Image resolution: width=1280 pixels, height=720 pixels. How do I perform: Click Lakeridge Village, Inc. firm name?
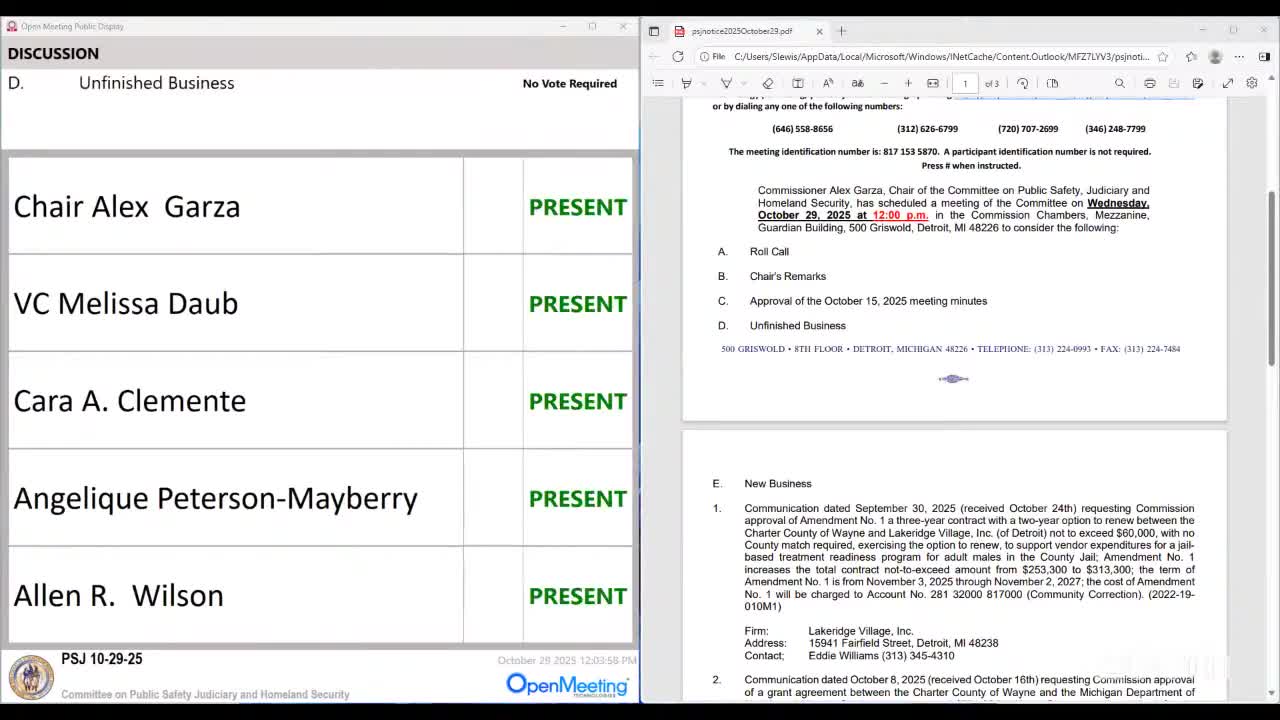point(861,631)
